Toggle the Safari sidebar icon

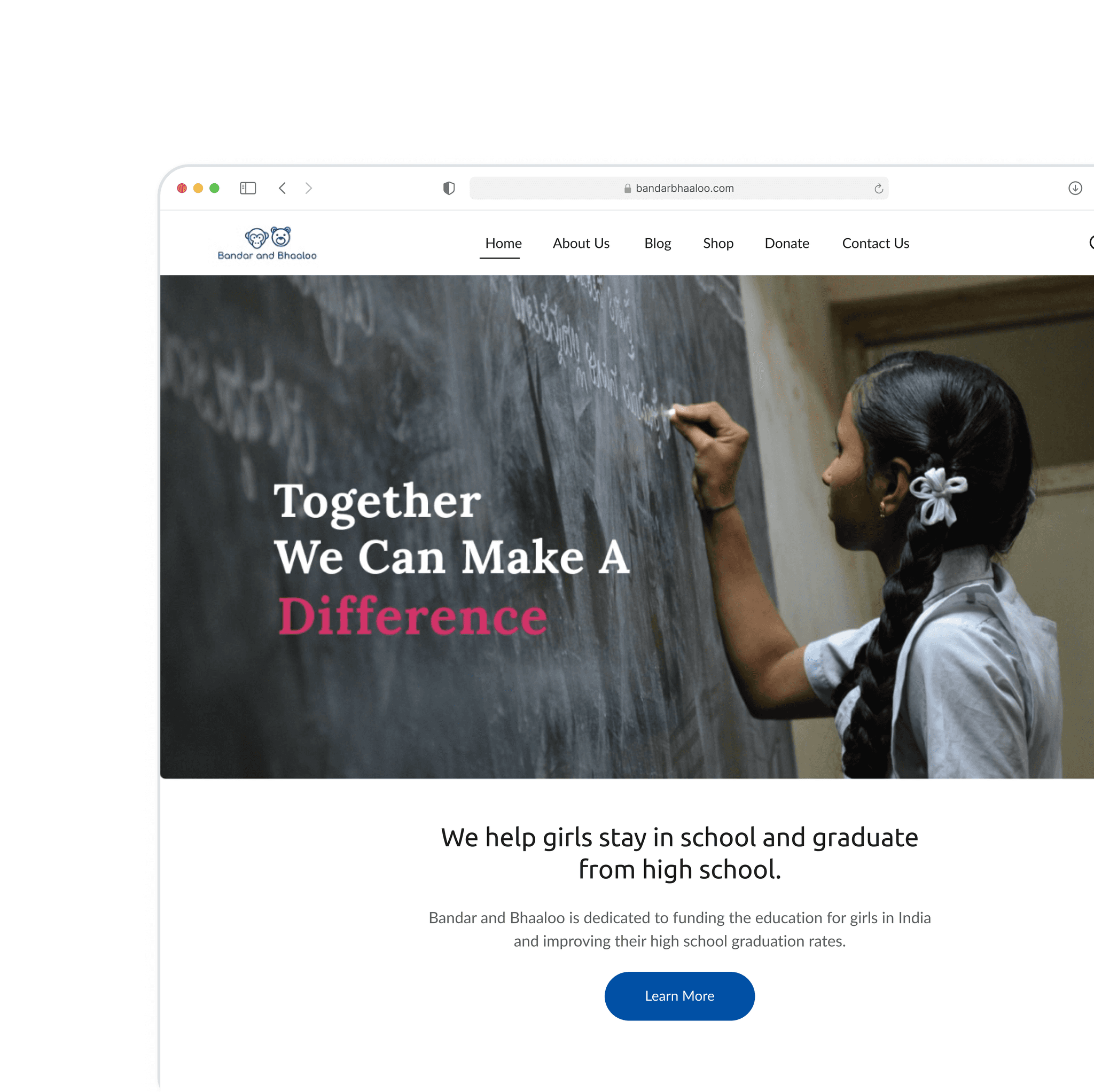248,188
